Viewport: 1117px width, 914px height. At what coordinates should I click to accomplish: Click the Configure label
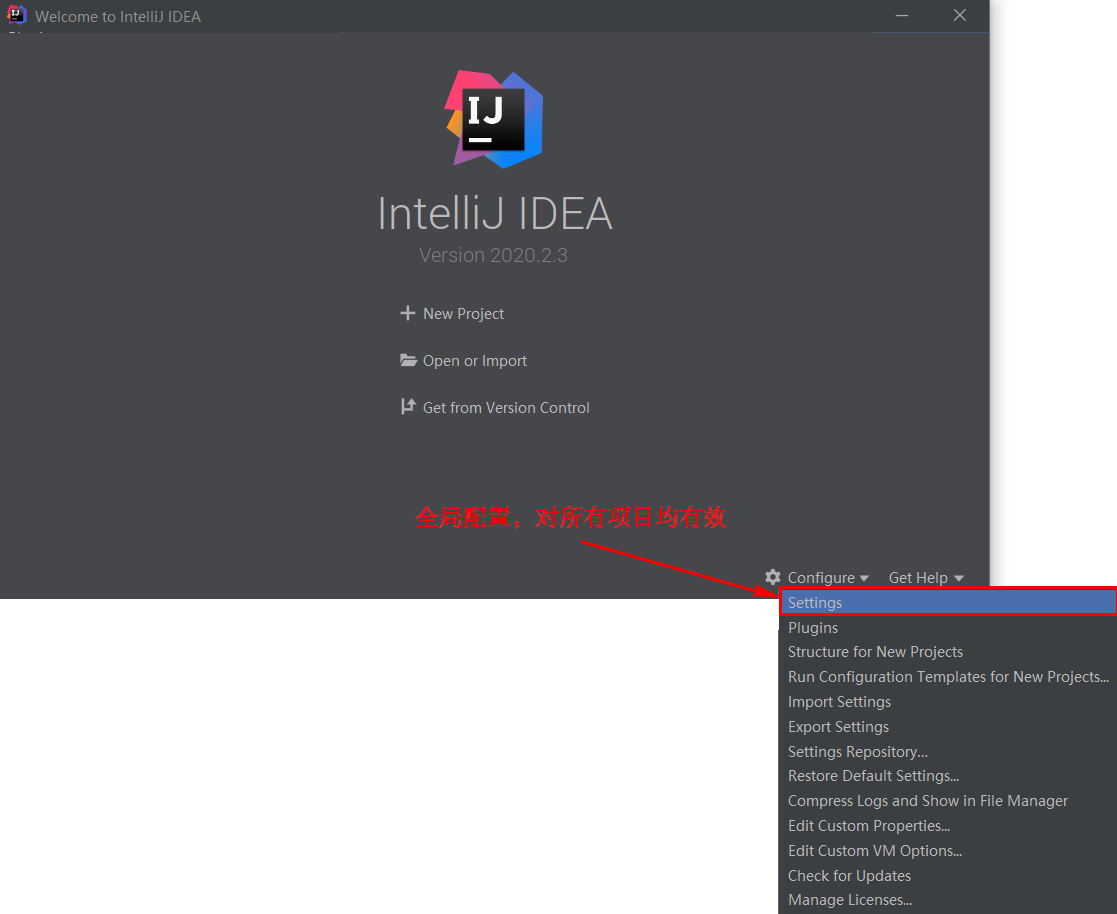pos(821,578)
